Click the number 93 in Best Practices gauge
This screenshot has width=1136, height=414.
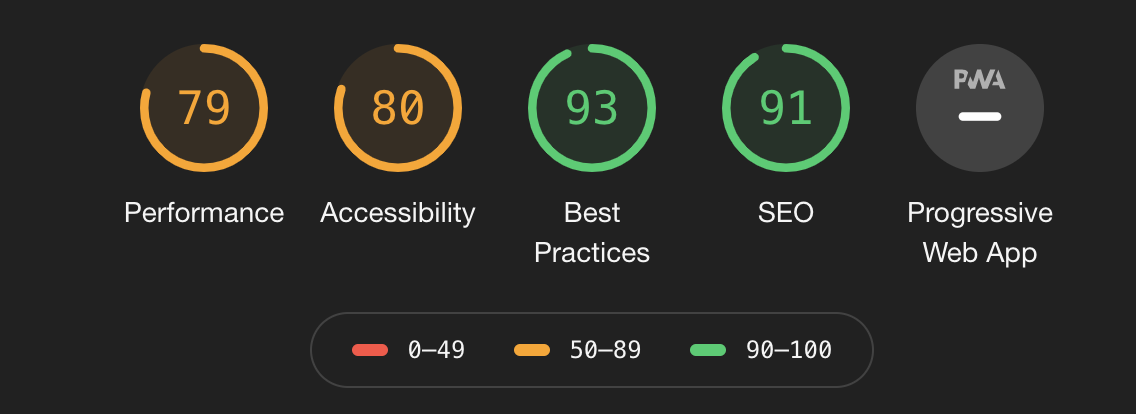[592, 108]
